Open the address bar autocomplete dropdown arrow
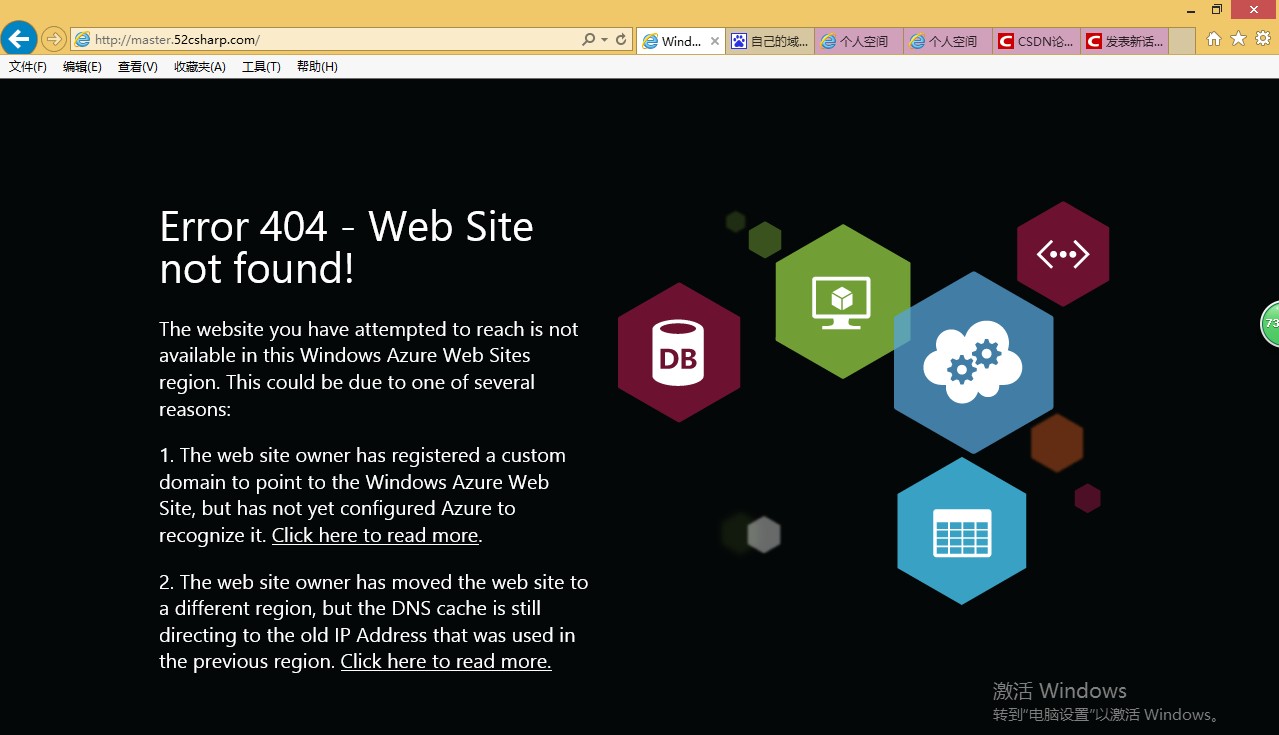The height and width of the screenshot is (735, 1279). coord(604,40)
